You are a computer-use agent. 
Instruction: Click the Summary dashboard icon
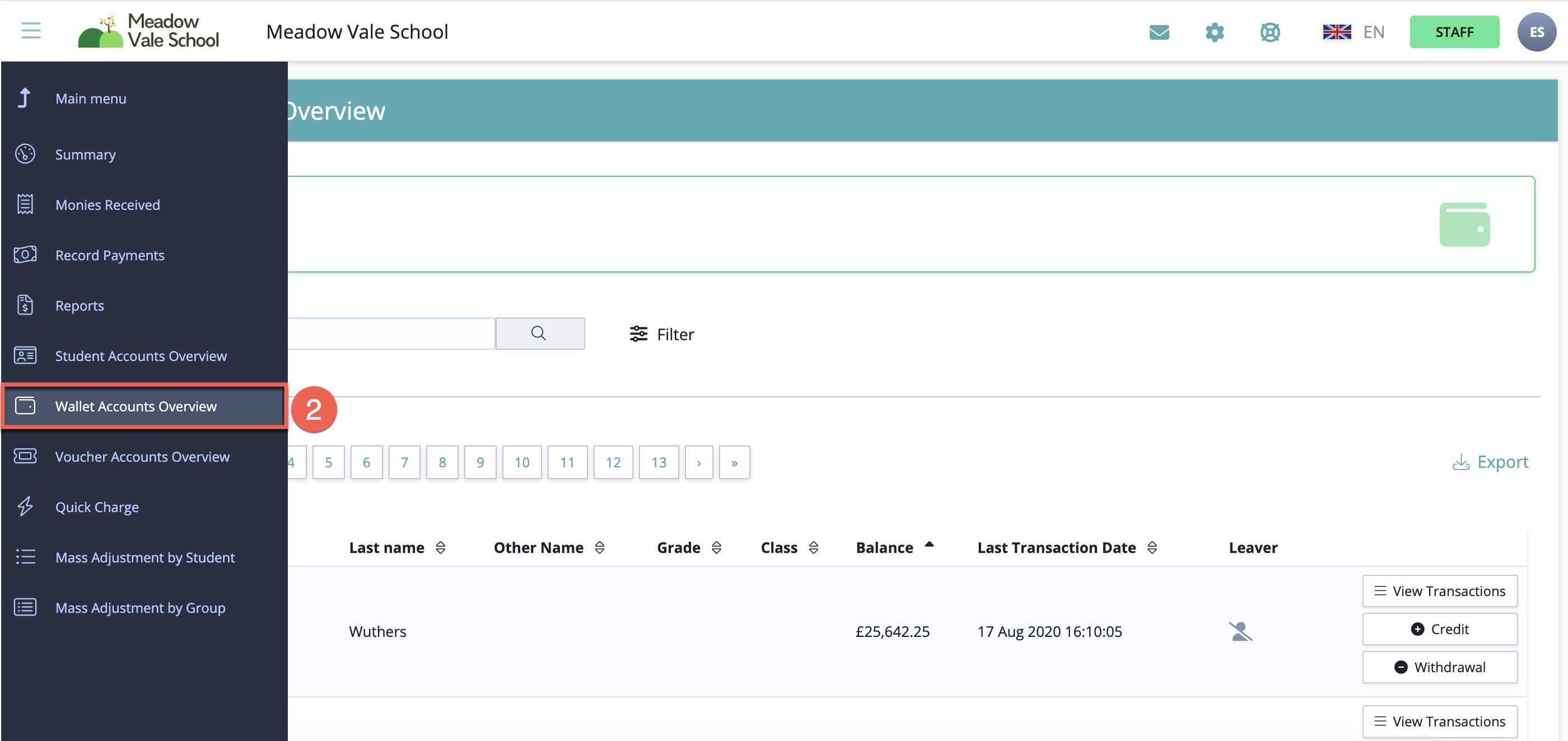[x=25, y=154]
